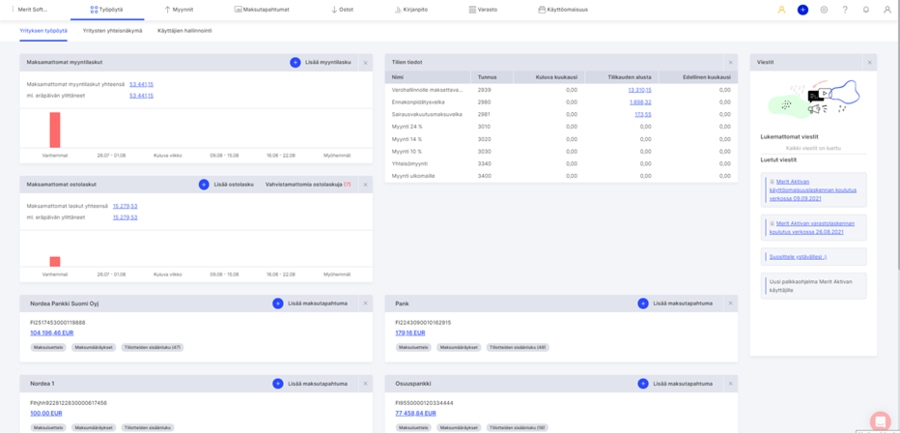
Task: Click Lisää ostolasku button
Action: coord(233,184)
